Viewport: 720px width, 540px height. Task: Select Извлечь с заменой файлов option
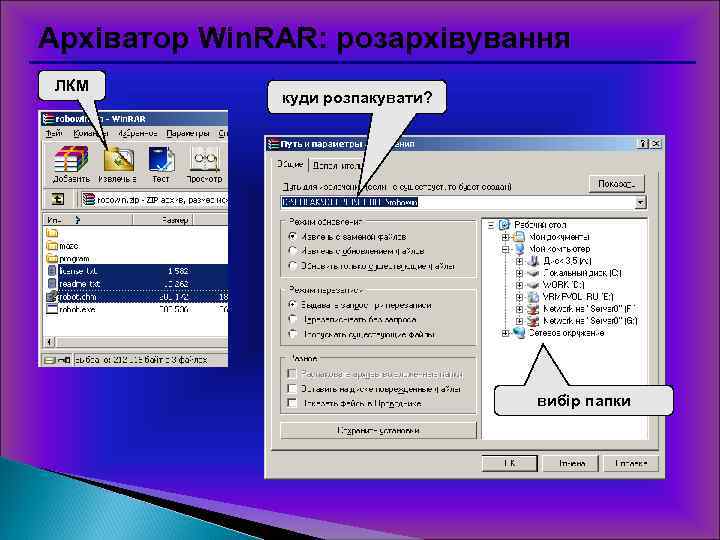tap(293, 237)
